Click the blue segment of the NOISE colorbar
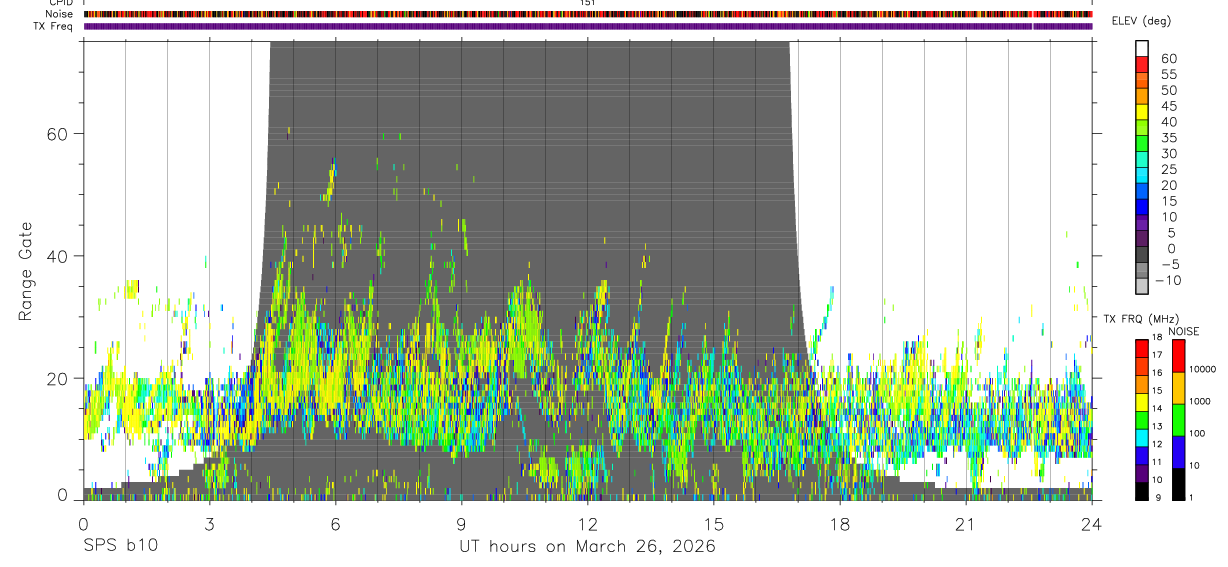The image size is (1228, 567). [1177, 452]
